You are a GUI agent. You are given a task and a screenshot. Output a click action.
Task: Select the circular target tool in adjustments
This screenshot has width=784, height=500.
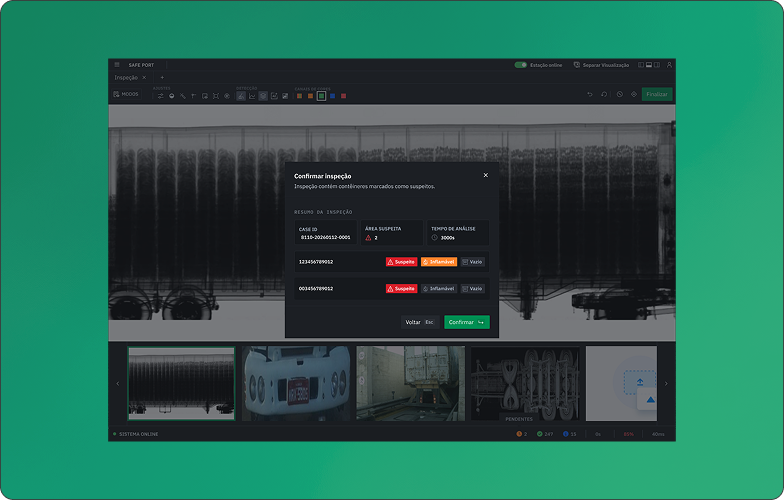tap(226, 96)
